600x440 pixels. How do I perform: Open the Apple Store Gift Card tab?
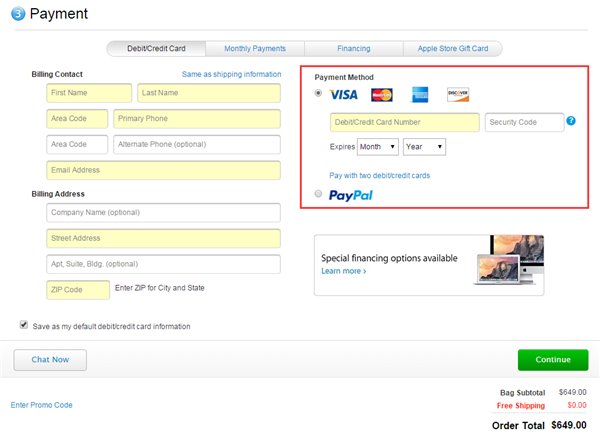coord(452,48)
